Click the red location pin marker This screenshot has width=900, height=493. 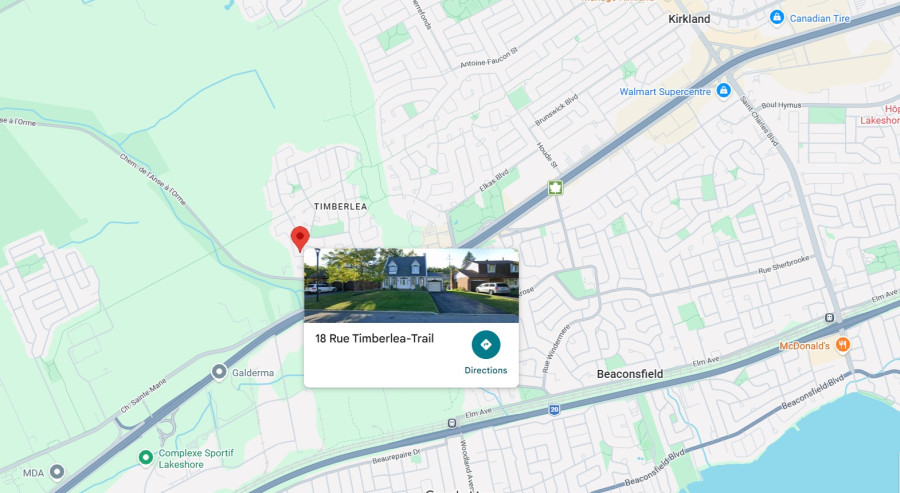tap(300, 238)
